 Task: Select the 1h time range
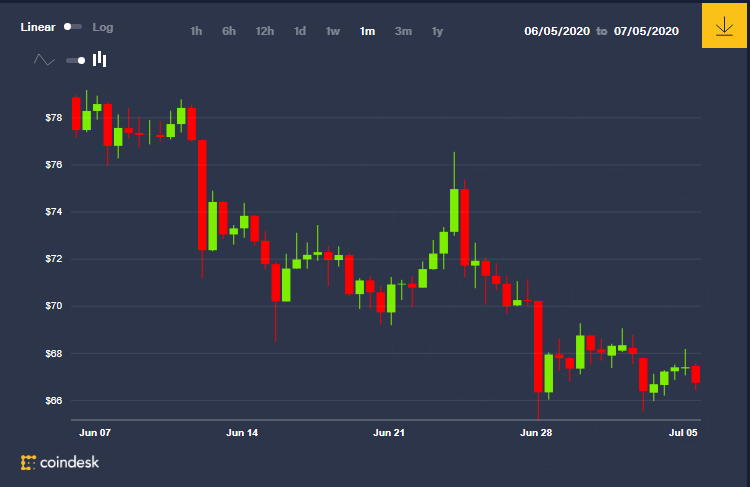[x=196, y=31]
